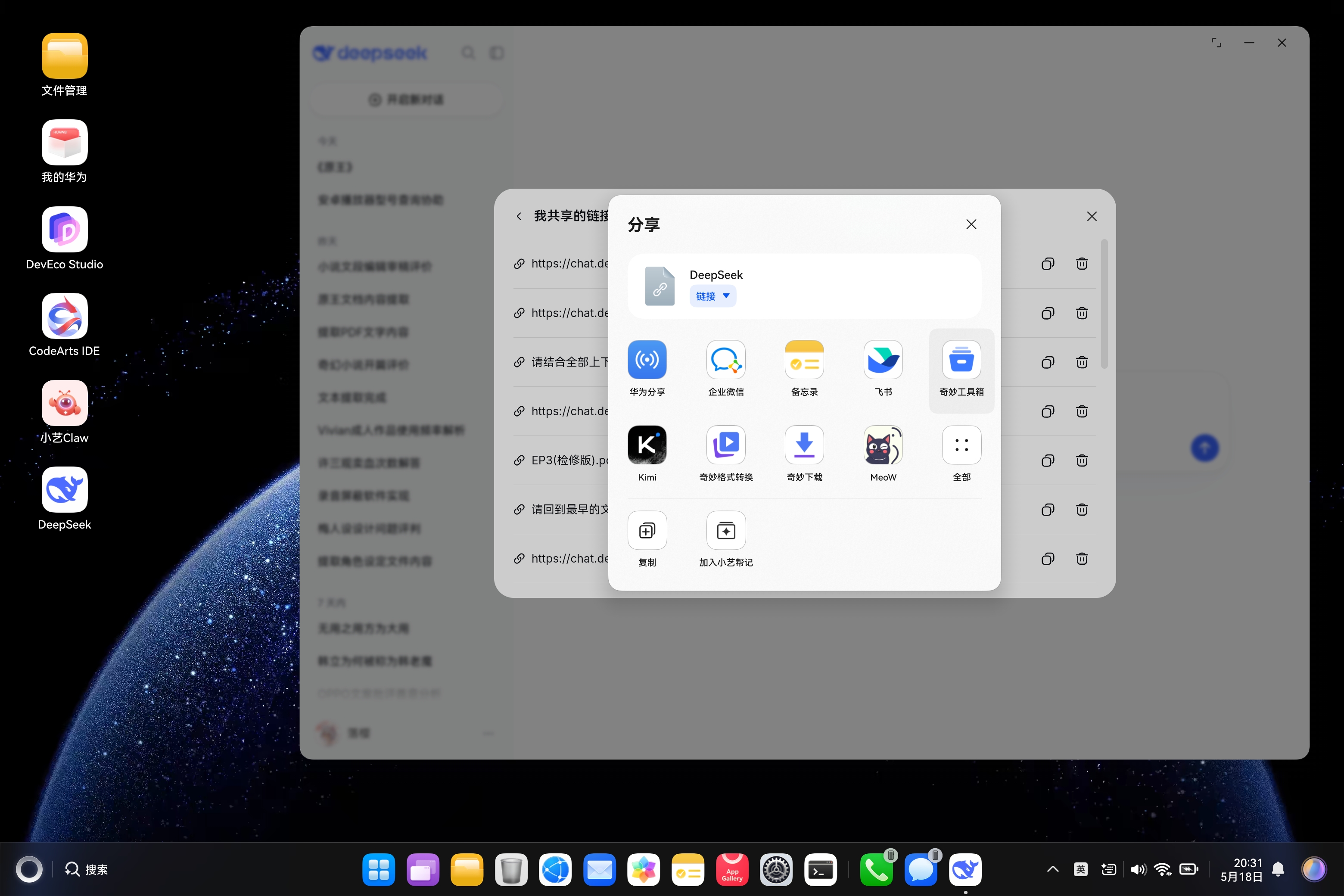Open the 链接 type dropdown
This screenshot has height=896, width=1344.
(x=712, y=296)
